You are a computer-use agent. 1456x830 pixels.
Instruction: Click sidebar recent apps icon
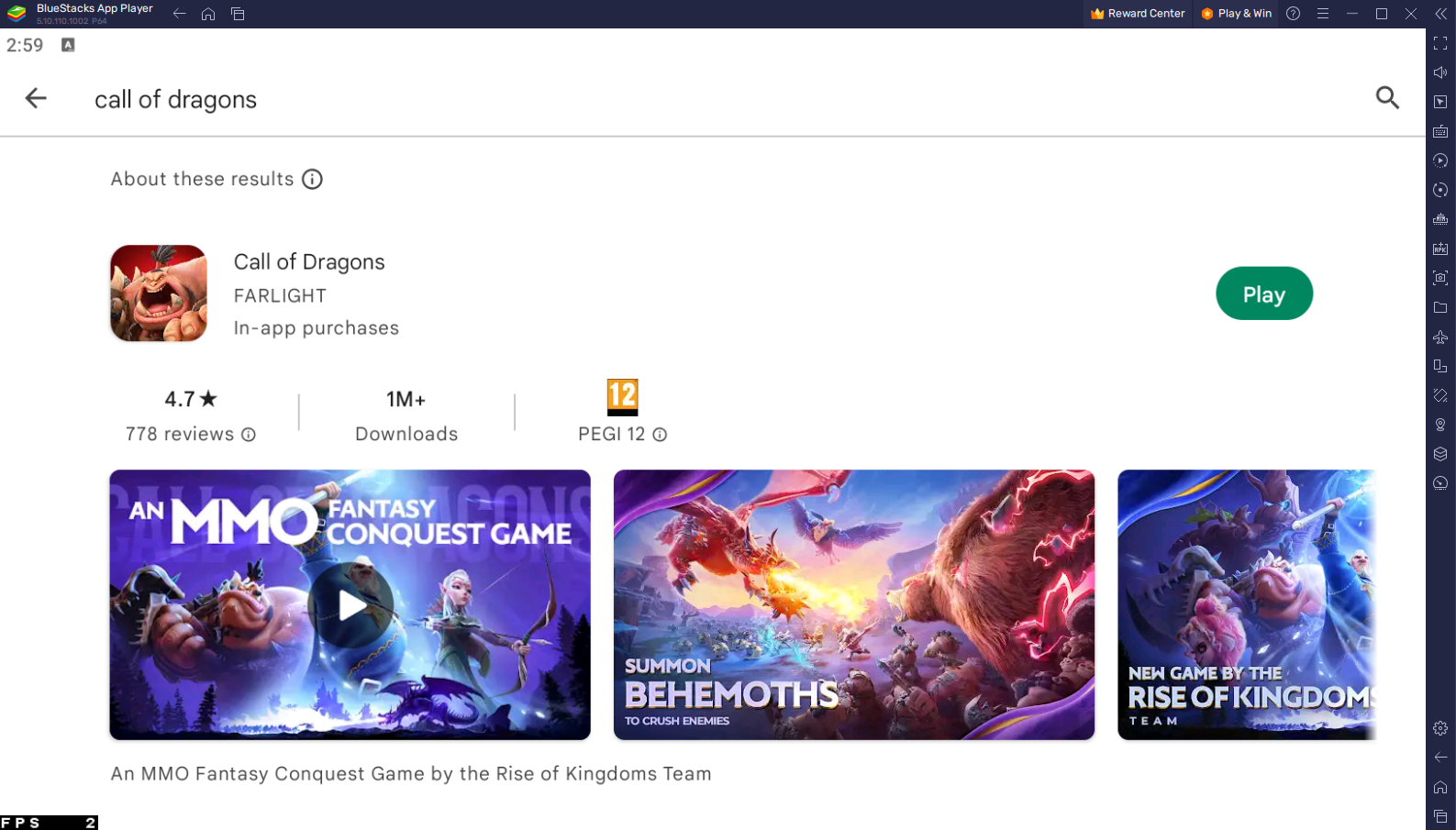click(x=1440, y=816)
